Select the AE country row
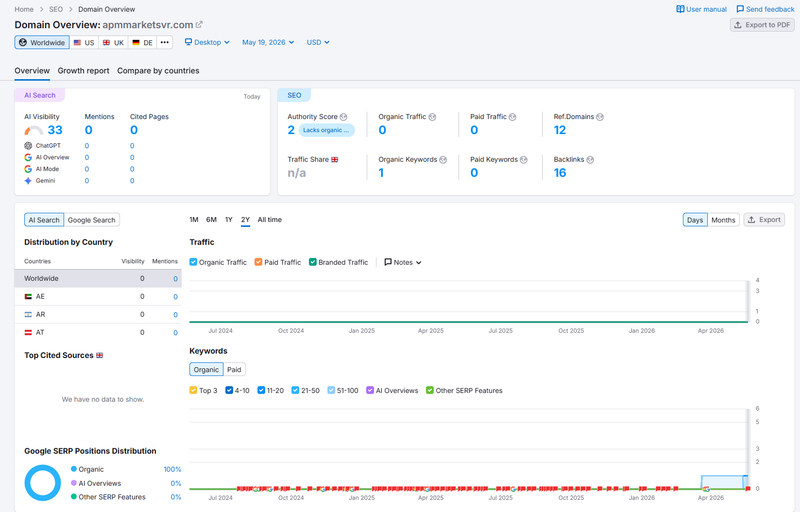Image resolution: width=800 pixels, height=512 pixels. click(x=98, y=296)
